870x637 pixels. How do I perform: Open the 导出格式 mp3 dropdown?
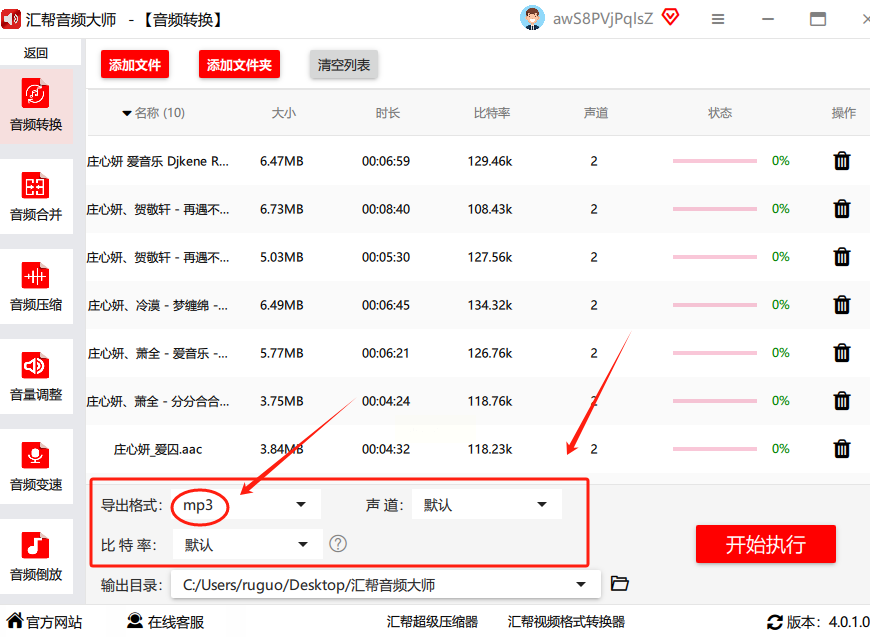click(x=246, y=505)
